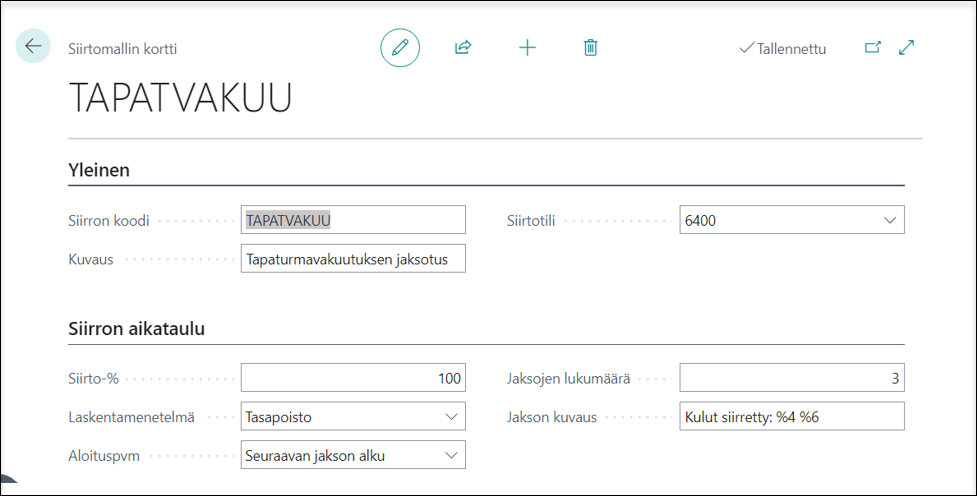Viewport: 977px width, 496px height.
Task: Click the Siirron koodi input field
Action: tap(353, 220)
